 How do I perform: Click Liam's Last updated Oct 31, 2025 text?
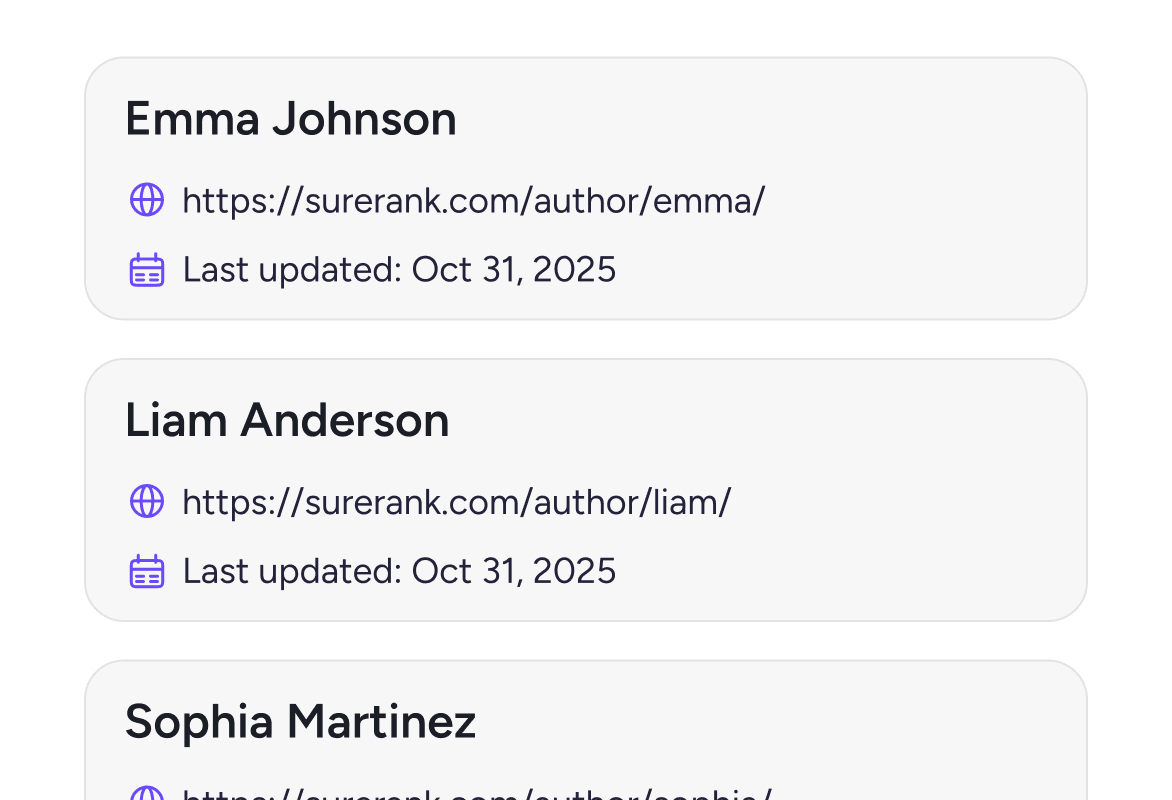[399, 570]
